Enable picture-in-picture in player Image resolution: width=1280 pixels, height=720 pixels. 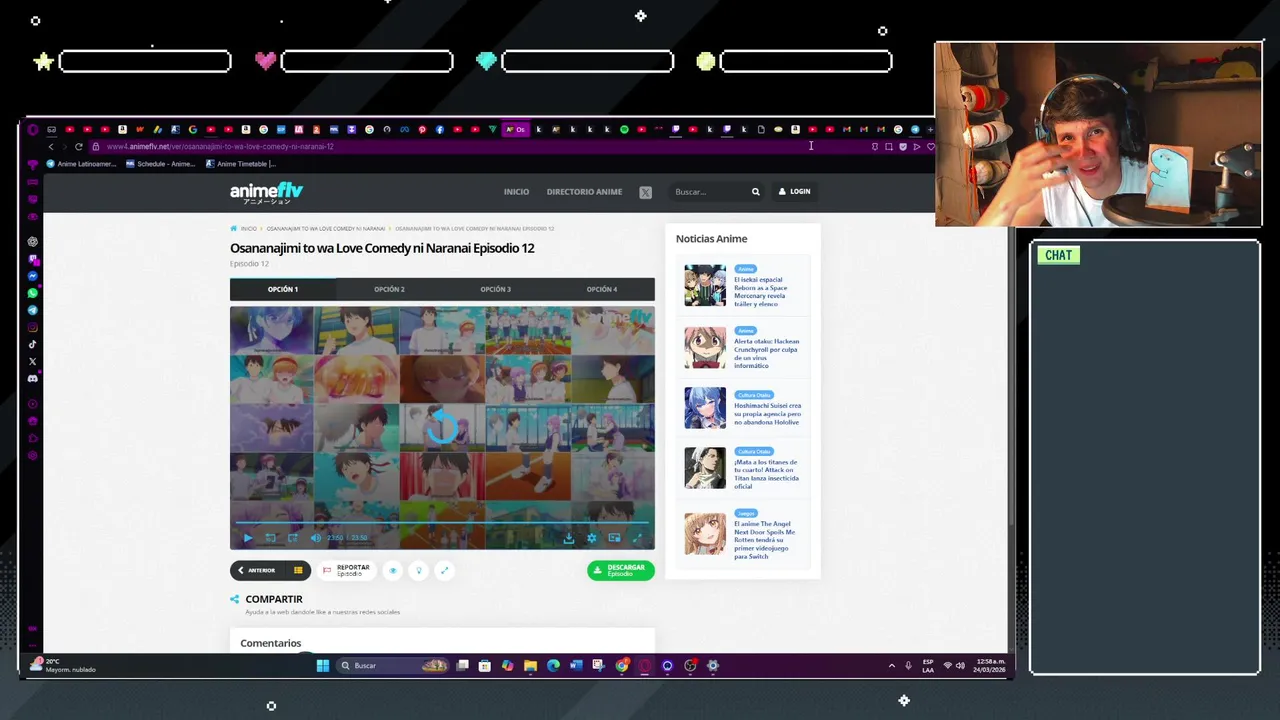point(614,538)
